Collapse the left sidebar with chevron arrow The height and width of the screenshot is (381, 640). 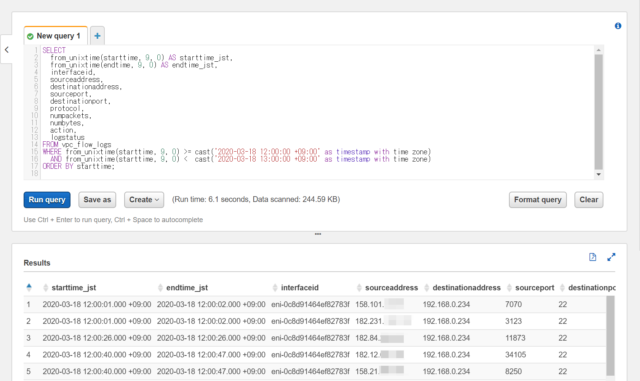pyautogui.click(x=7, y=49)
